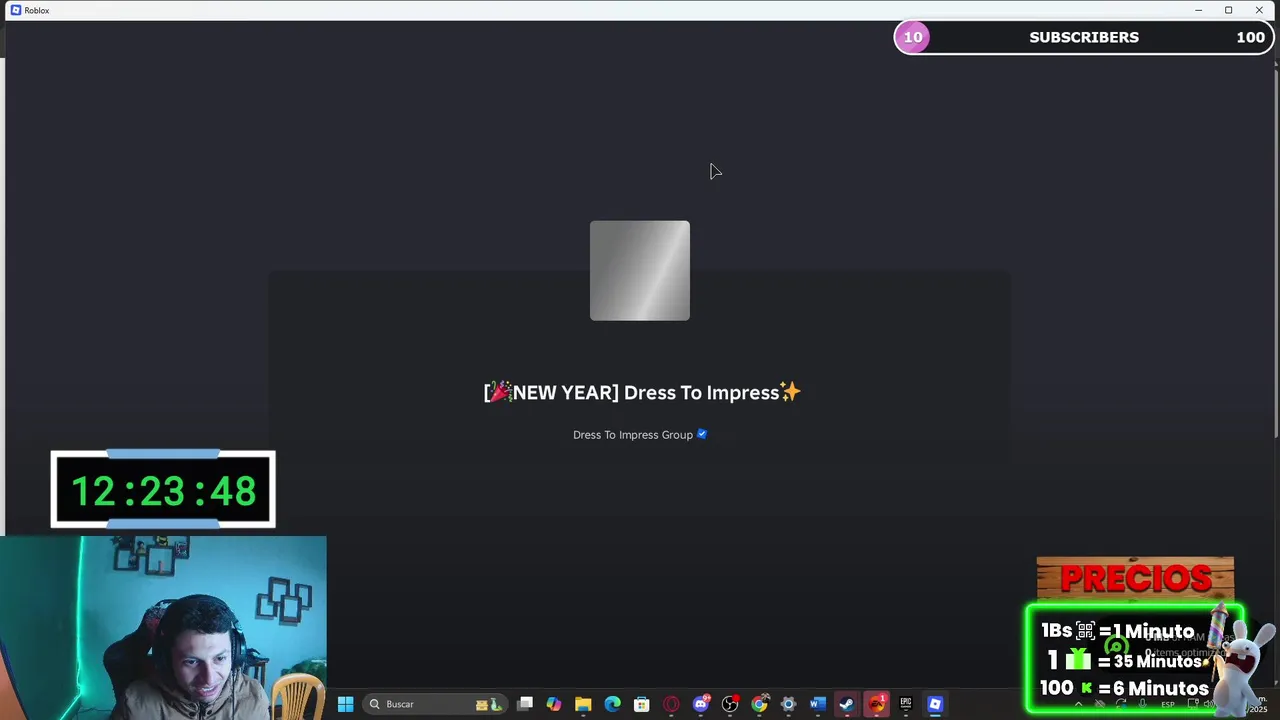Open Google Chrome from the taskbar
The height and width of the screenshot is (720, 1280).
pos(759,704)
